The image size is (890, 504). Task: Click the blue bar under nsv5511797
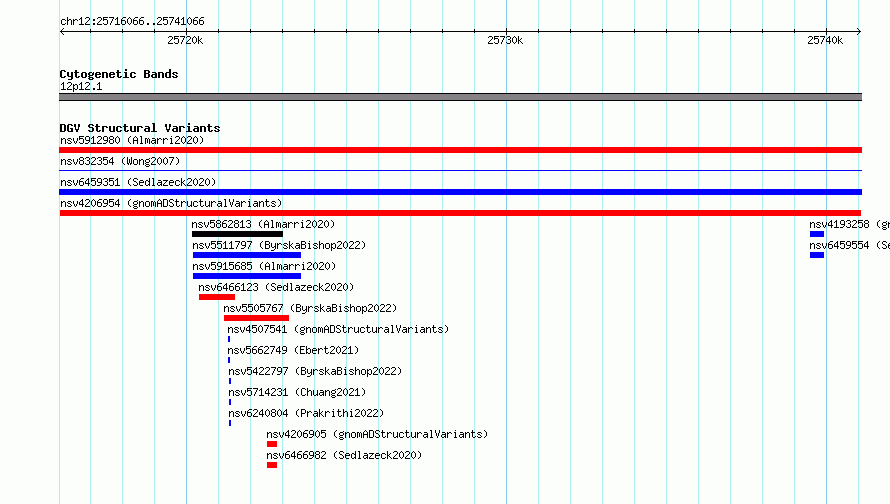247,255
